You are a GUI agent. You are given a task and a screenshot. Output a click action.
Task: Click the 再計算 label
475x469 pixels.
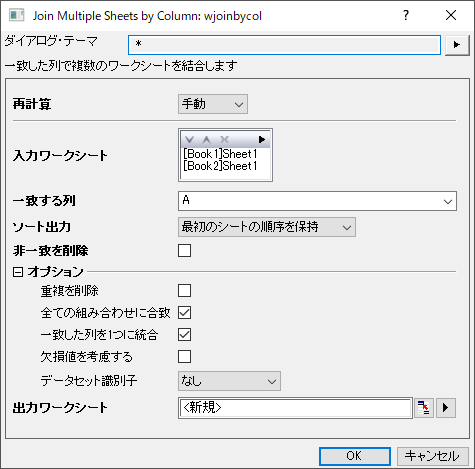point(32,104)
